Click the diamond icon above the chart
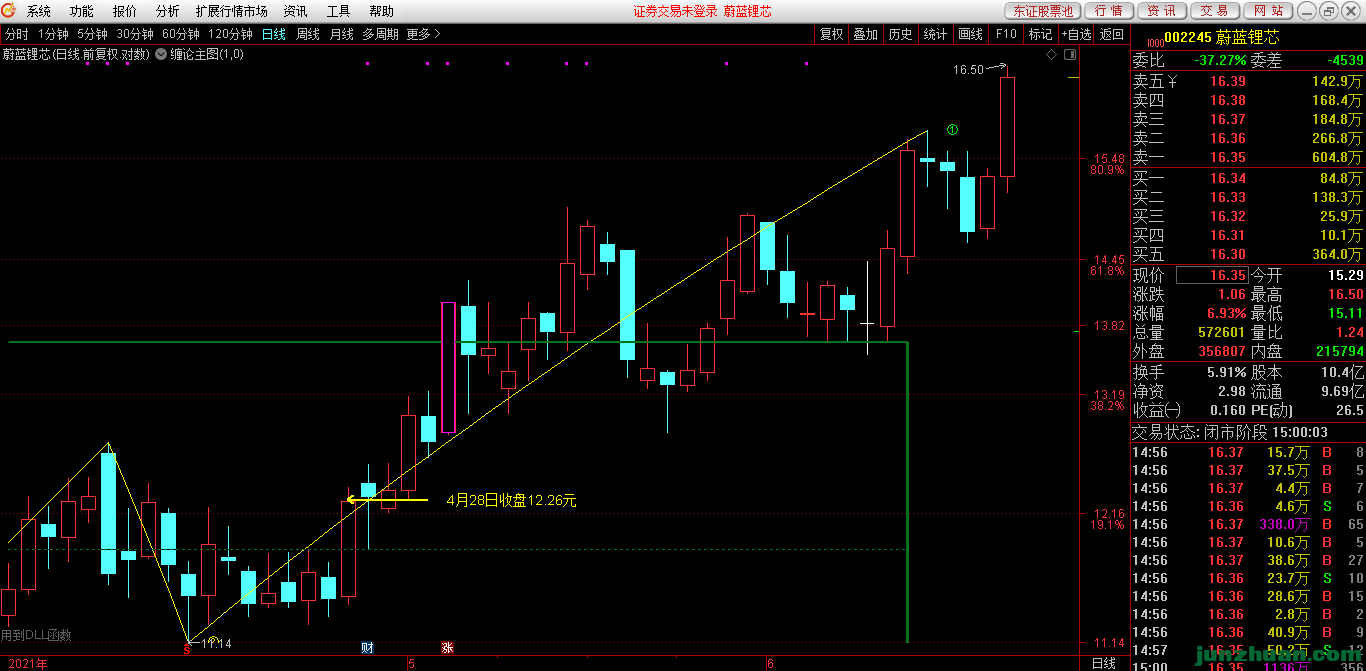 [x=1049, y=56]
